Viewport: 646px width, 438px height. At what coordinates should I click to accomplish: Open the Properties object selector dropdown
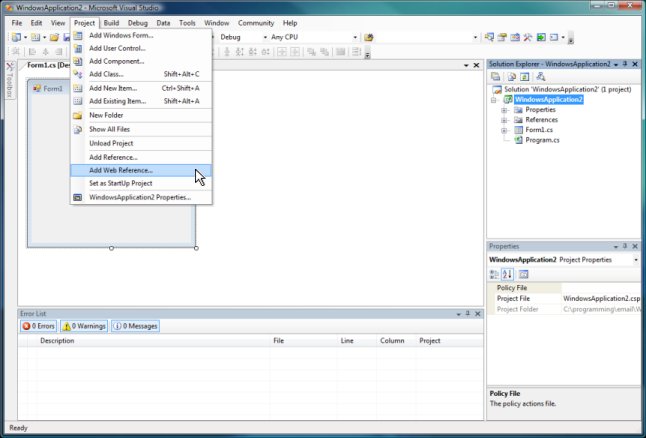[636, 260]
